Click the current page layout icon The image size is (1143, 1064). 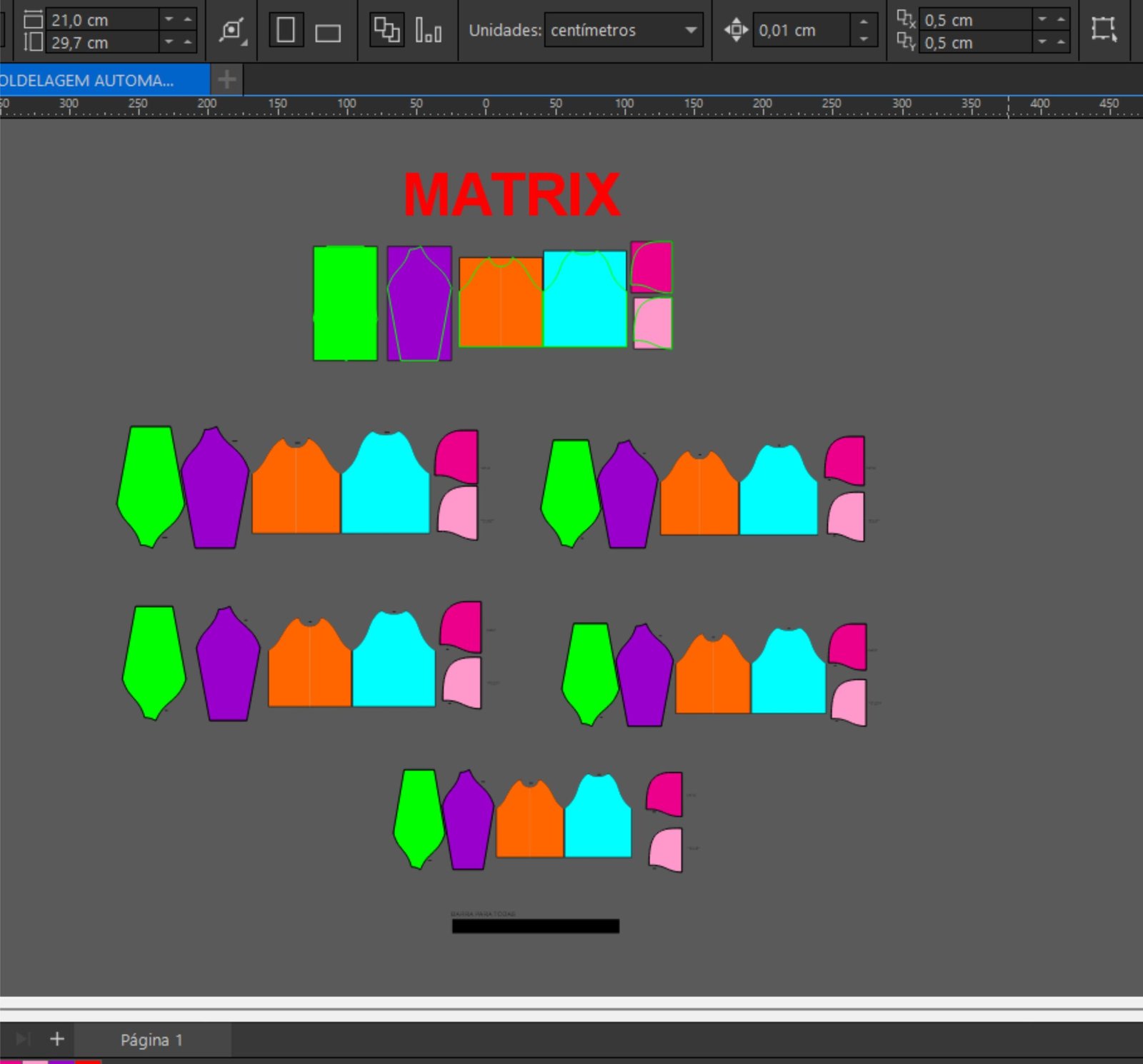pyautogui.click(x=428, y=31)
